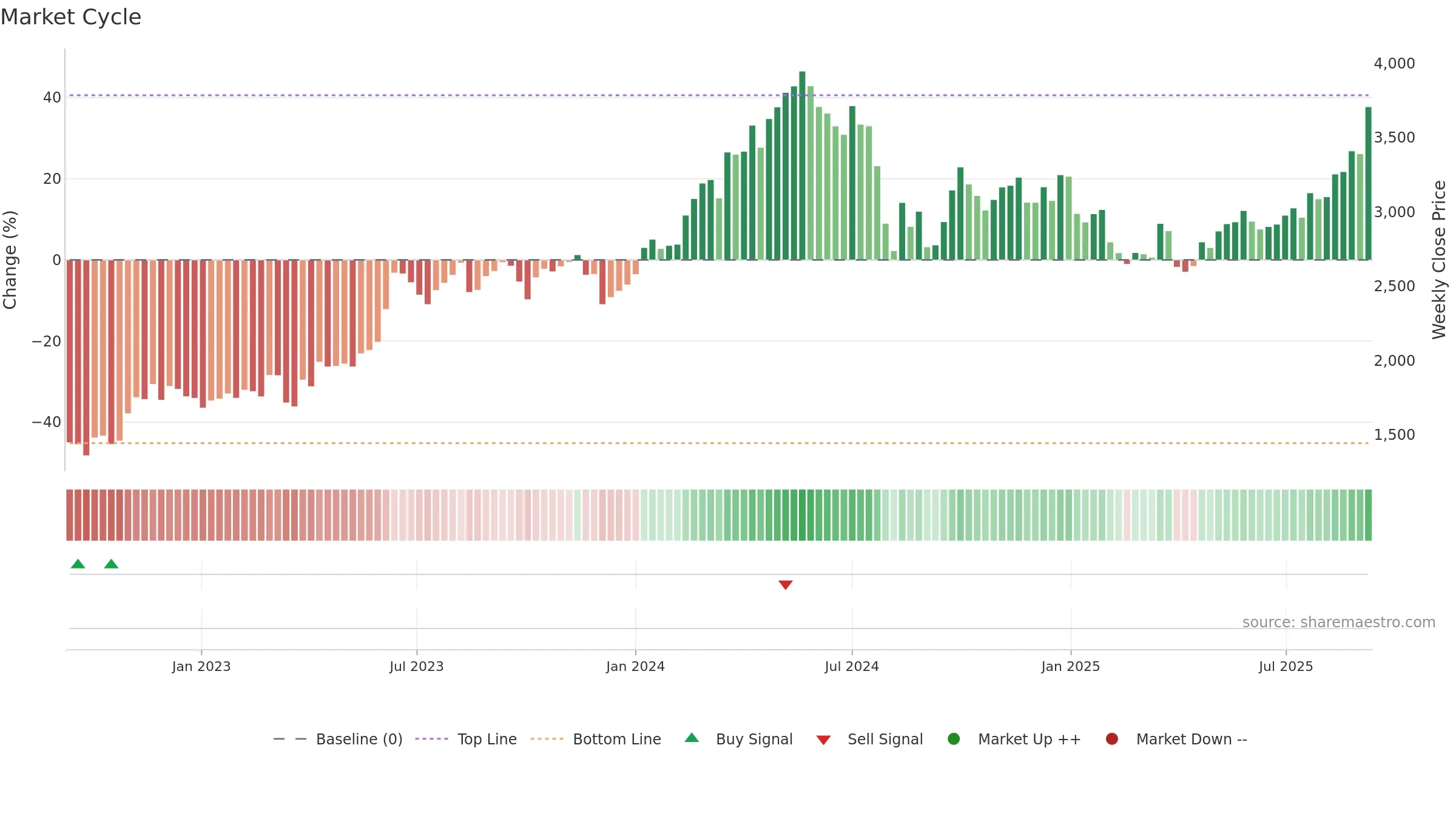Click the −20 percent axis label
Viewport: 1456px width, 819px height.
click(x=47, y=341)
